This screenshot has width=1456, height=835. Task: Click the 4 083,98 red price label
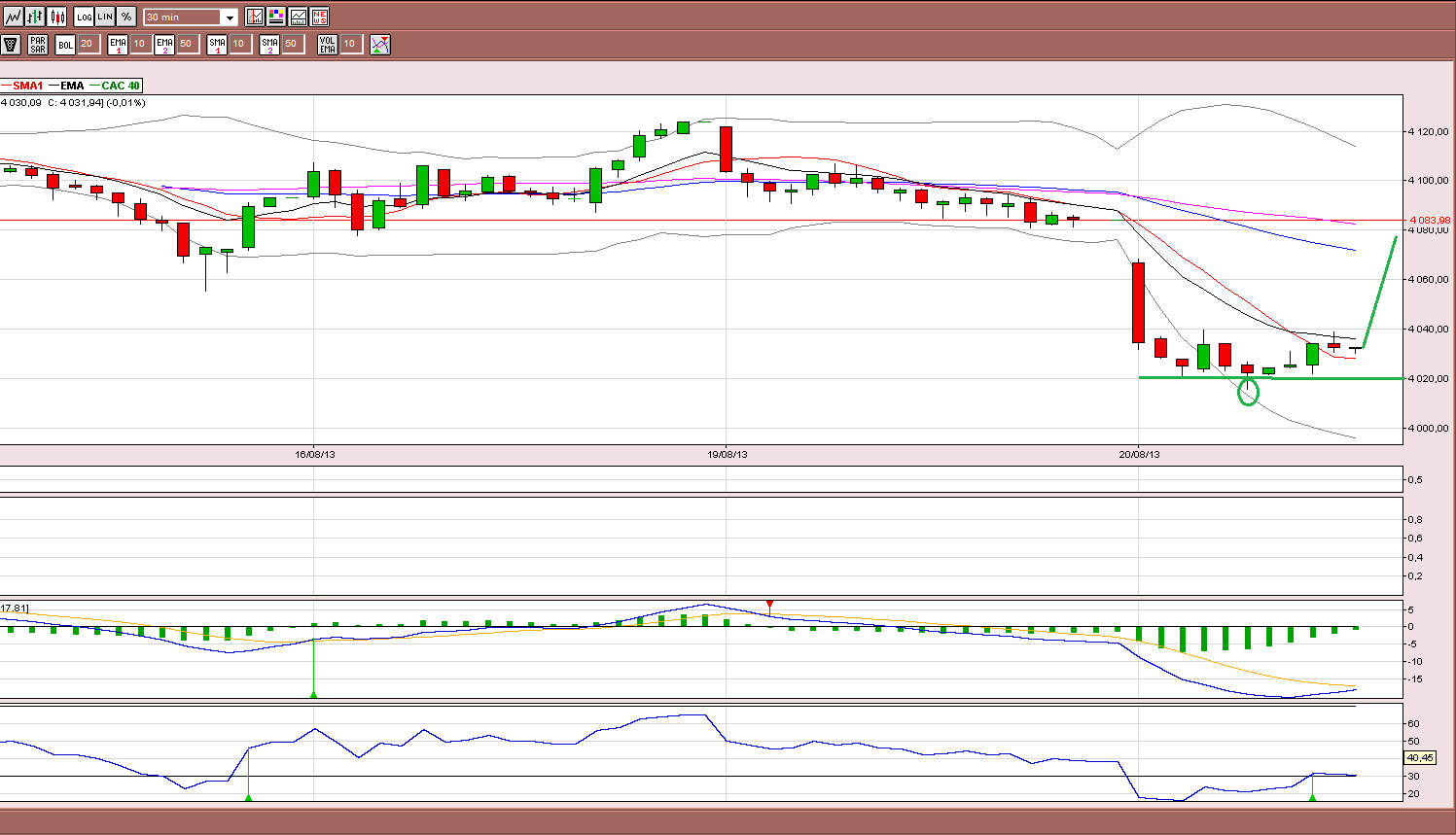(x=1430, y=221)
